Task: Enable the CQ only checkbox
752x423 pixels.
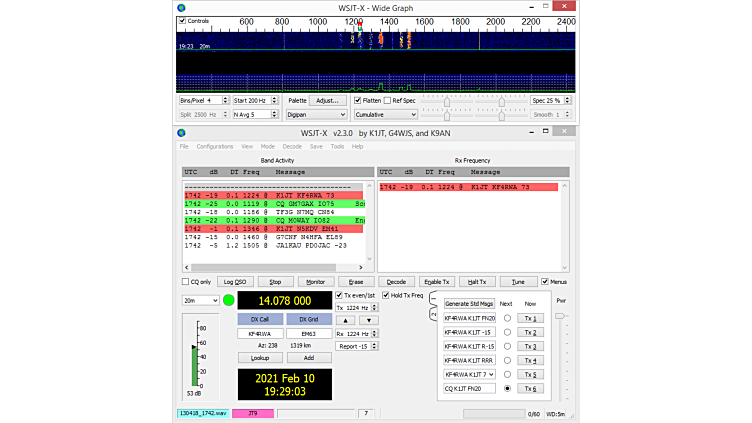Action: click(184, 282)
